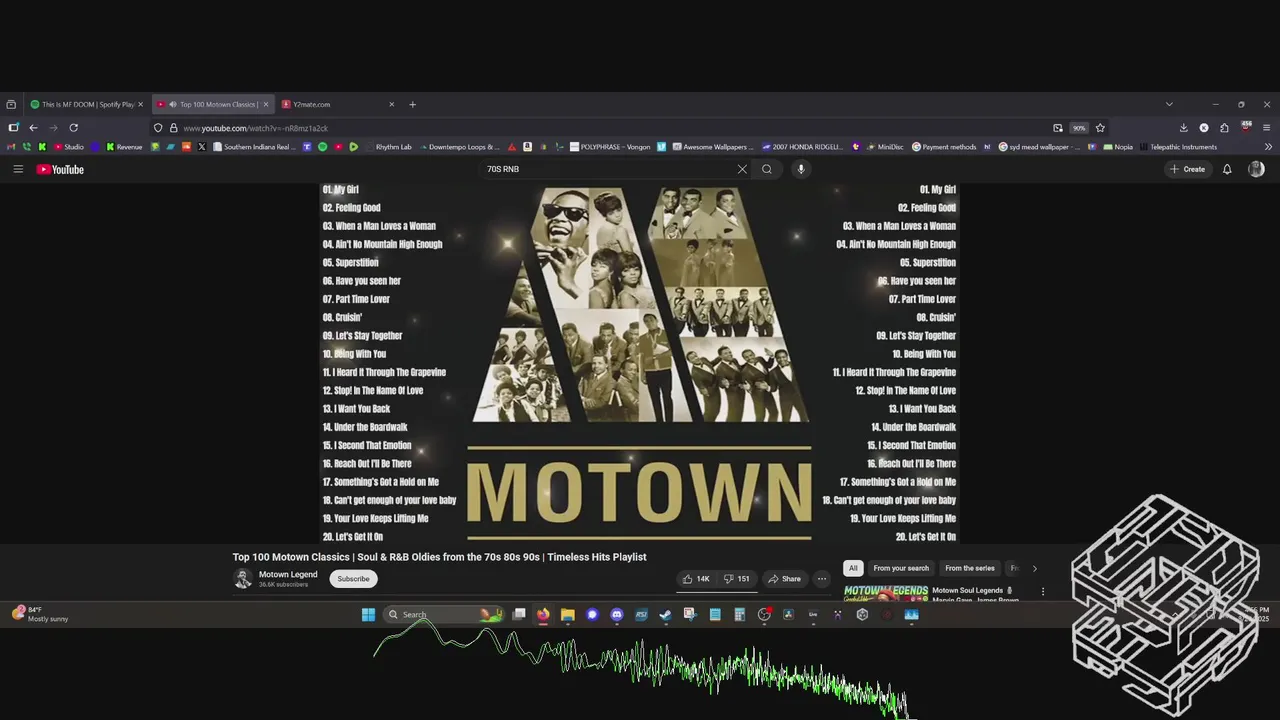Open the X (Twitter) bookmark icon
The image size is (1280, 720).
tap(202, 147)
